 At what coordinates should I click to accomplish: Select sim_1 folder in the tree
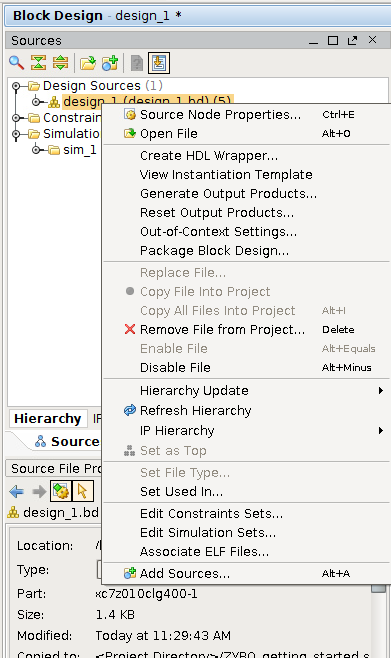click(x=73, y=150)
